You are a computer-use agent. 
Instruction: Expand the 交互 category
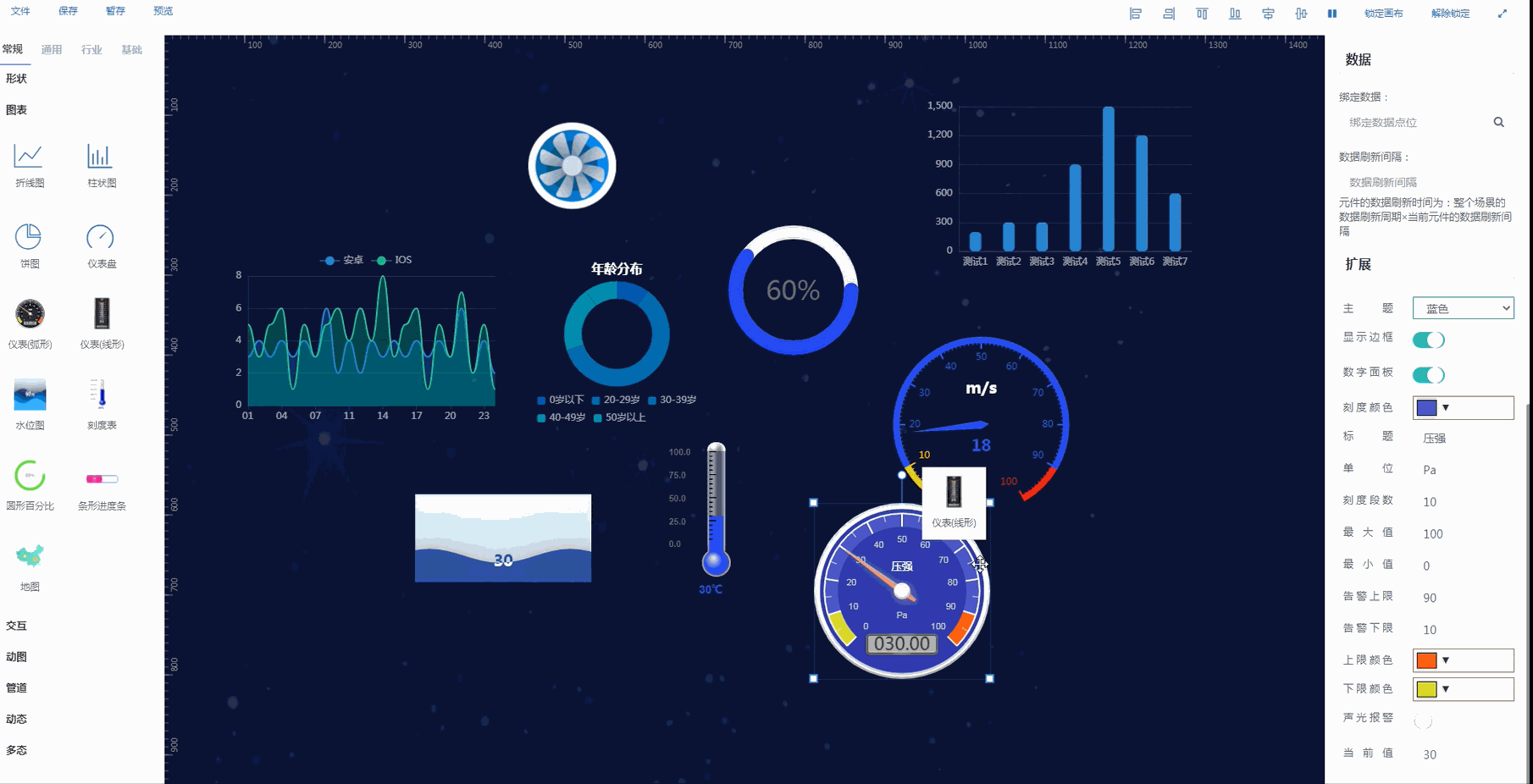pos(16,626)
